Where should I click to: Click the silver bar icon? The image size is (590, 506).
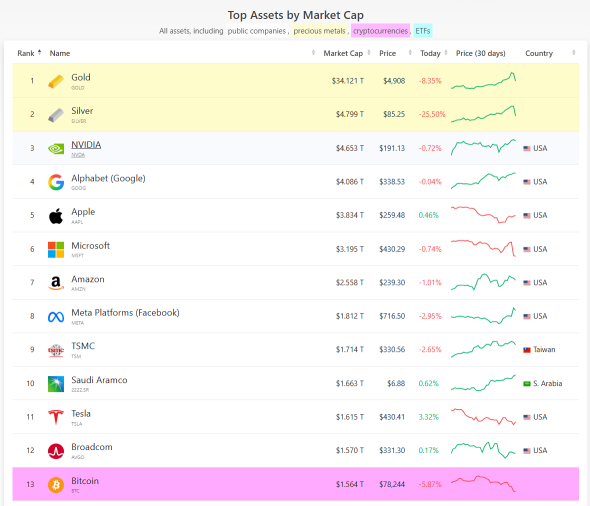pyautogui.click(x=56, y=115)
